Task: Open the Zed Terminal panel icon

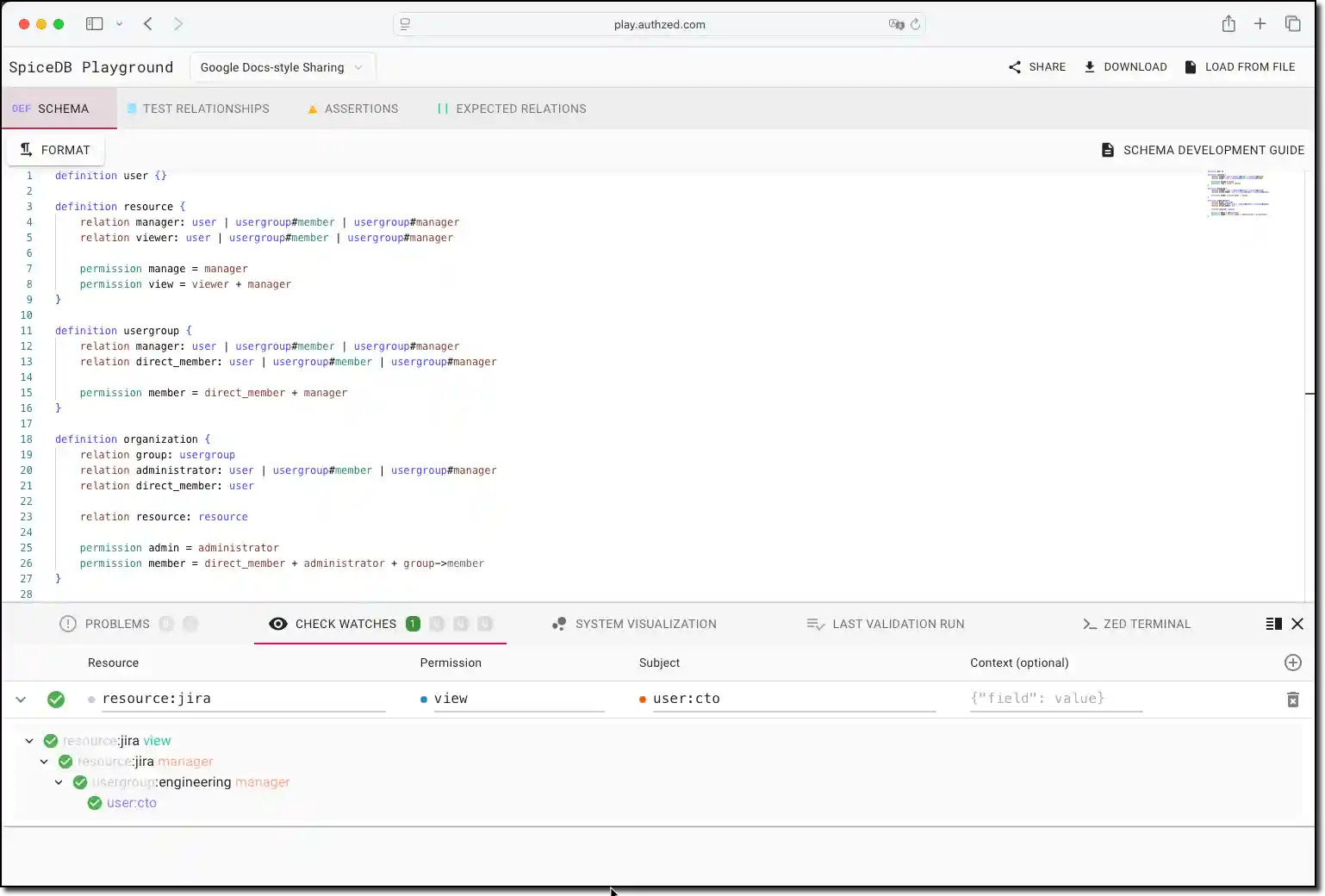Action: pyautogui.click(x=1090, y=623)
